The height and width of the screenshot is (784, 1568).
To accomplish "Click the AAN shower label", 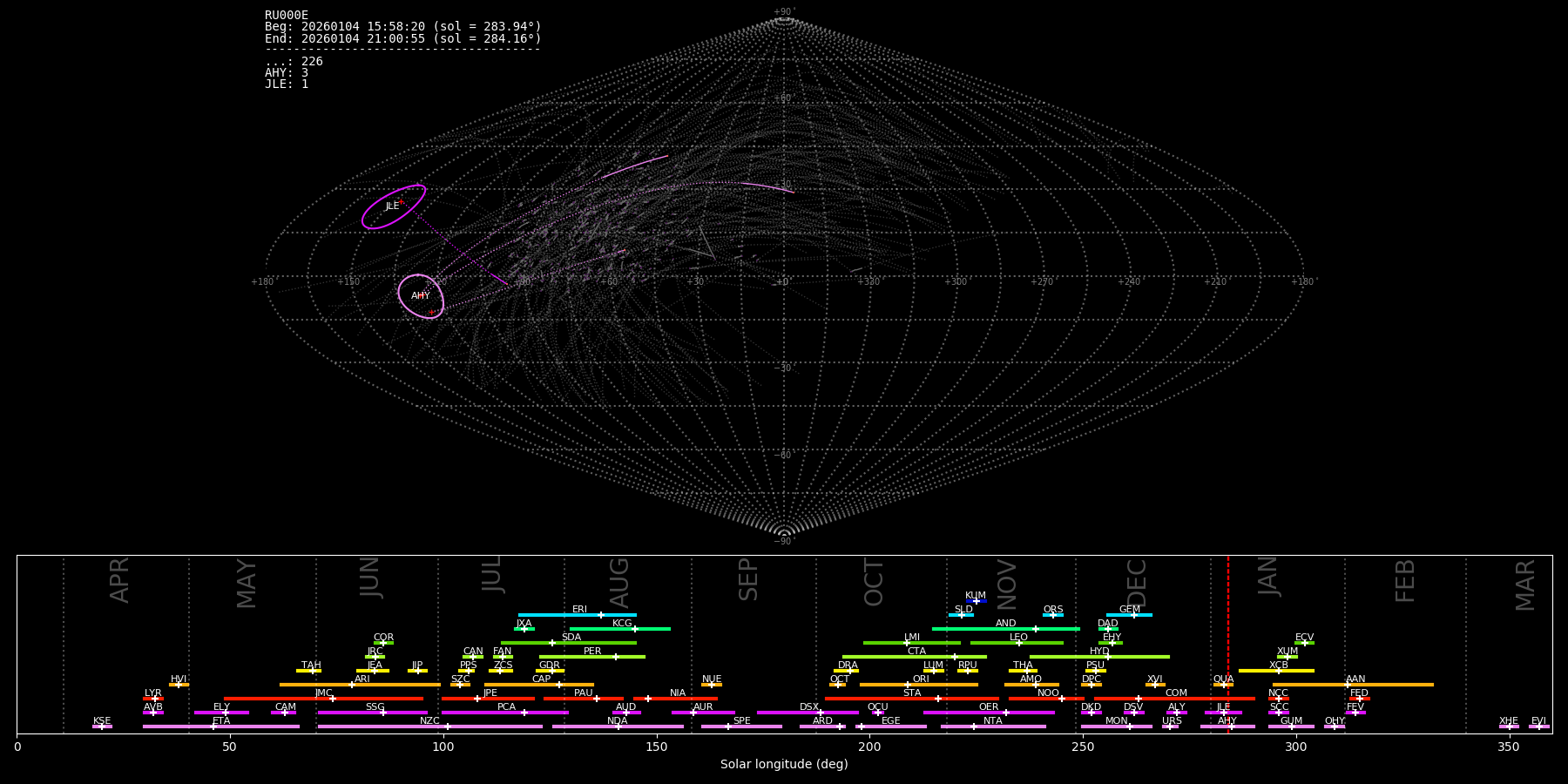I will (x=1355, y=679).
